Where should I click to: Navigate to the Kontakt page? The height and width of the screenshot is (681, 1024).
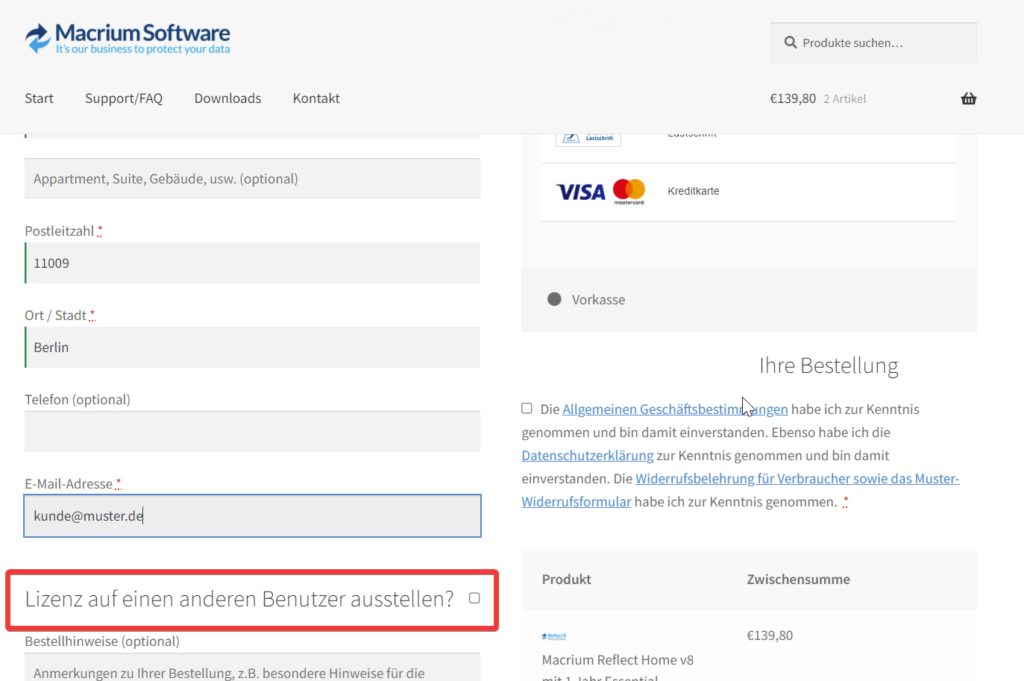[316, 98]
